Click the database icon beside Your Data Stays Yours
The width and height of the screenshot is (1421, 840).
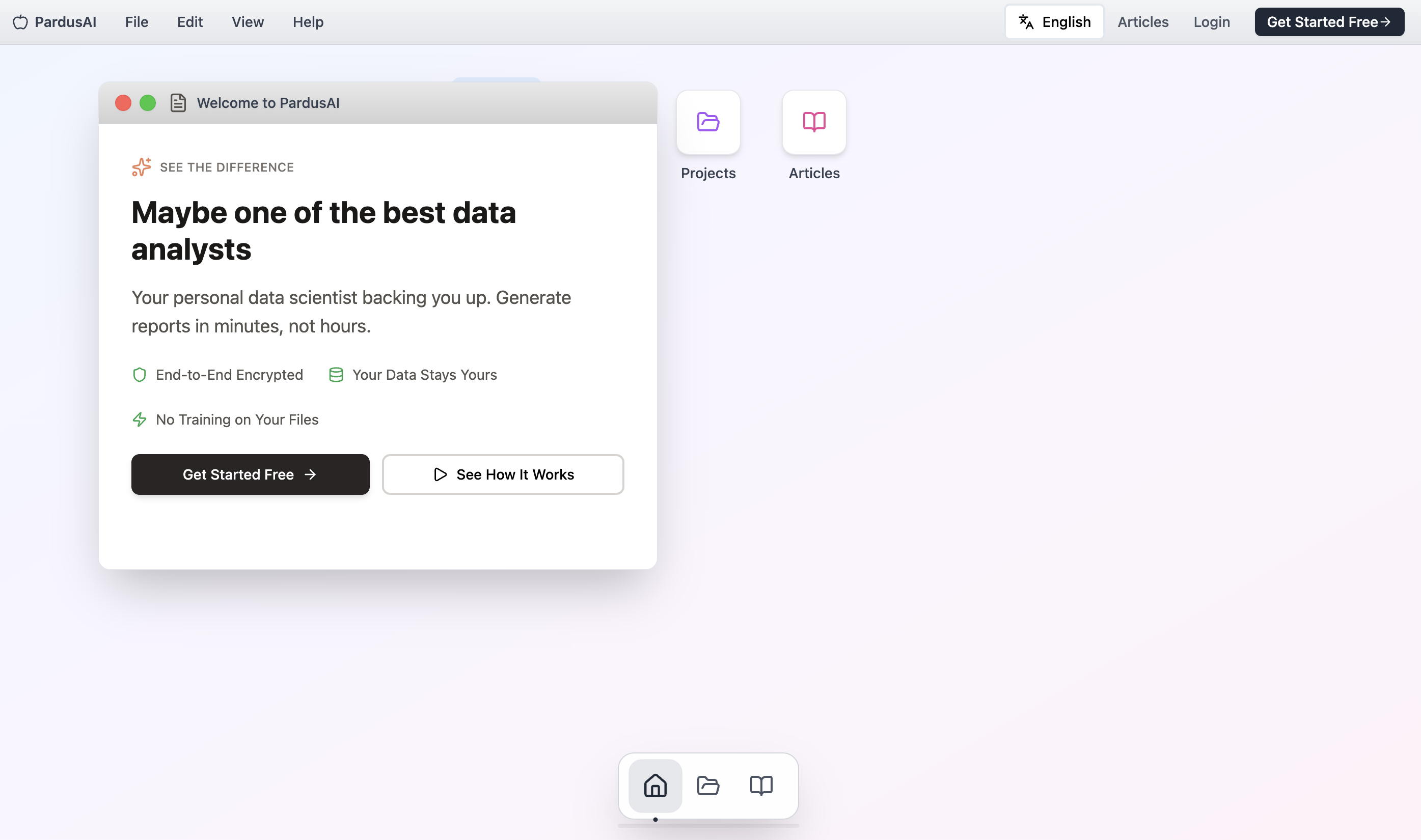pyautogui.click(x=336, y=374)
